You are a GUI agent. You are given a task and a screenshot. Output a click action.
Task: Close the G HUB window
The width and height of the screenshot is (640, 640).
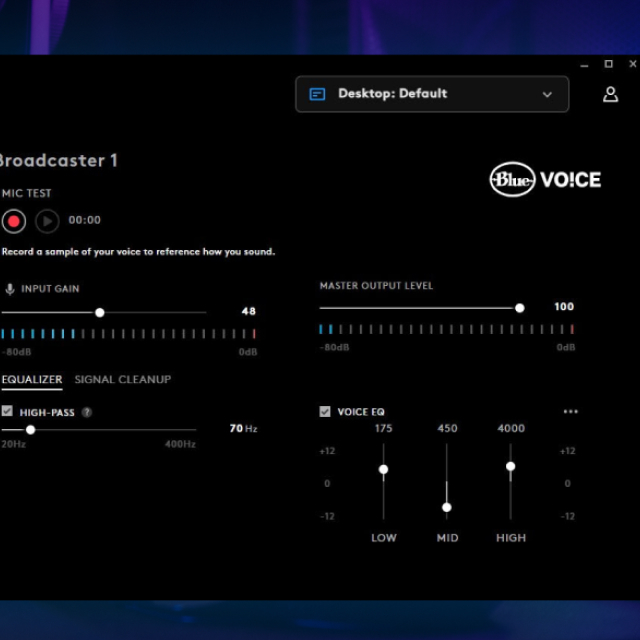[x=633, y=64]
